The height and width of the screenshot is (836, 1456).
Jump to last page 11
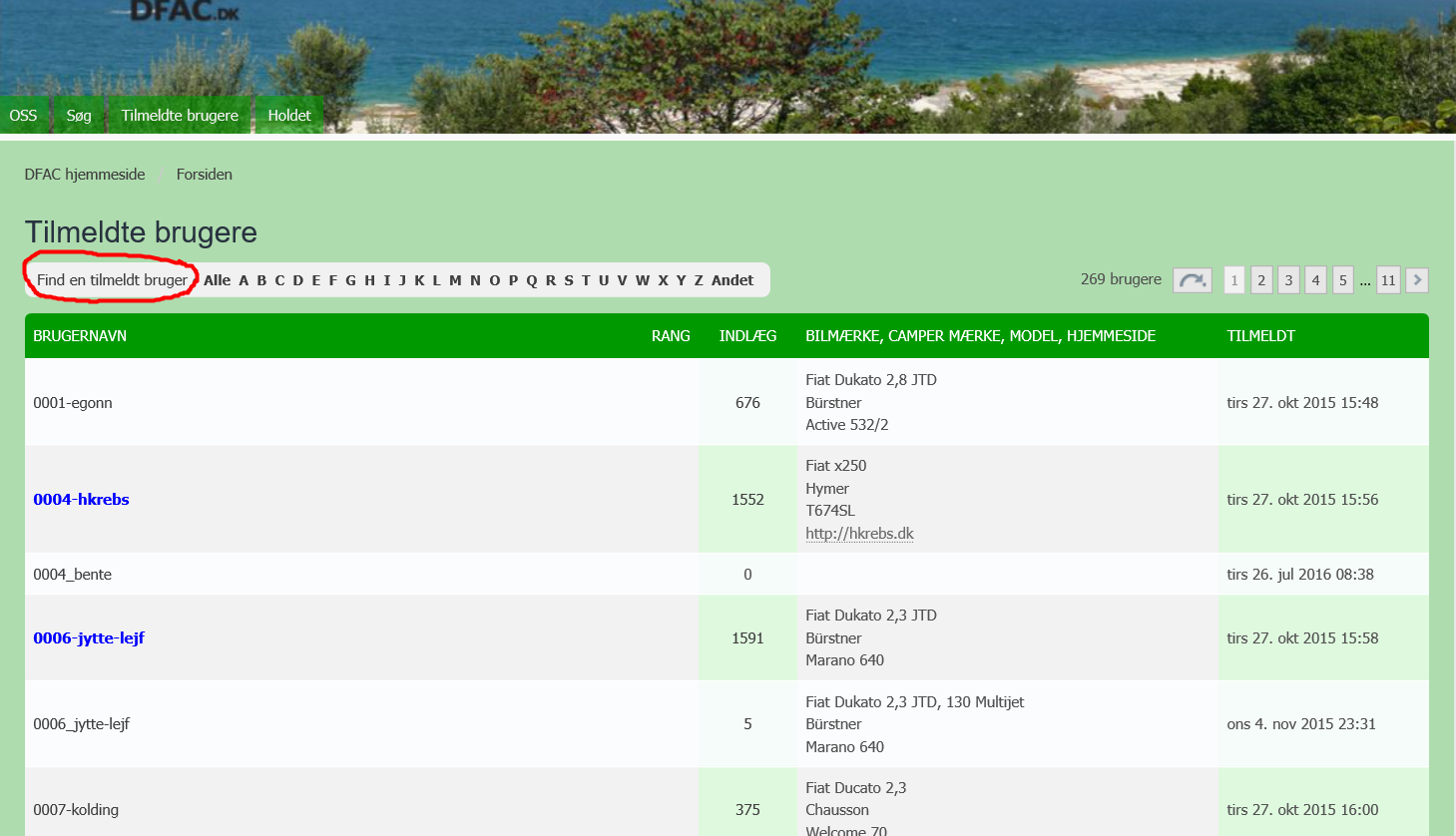pos(1388,280)
